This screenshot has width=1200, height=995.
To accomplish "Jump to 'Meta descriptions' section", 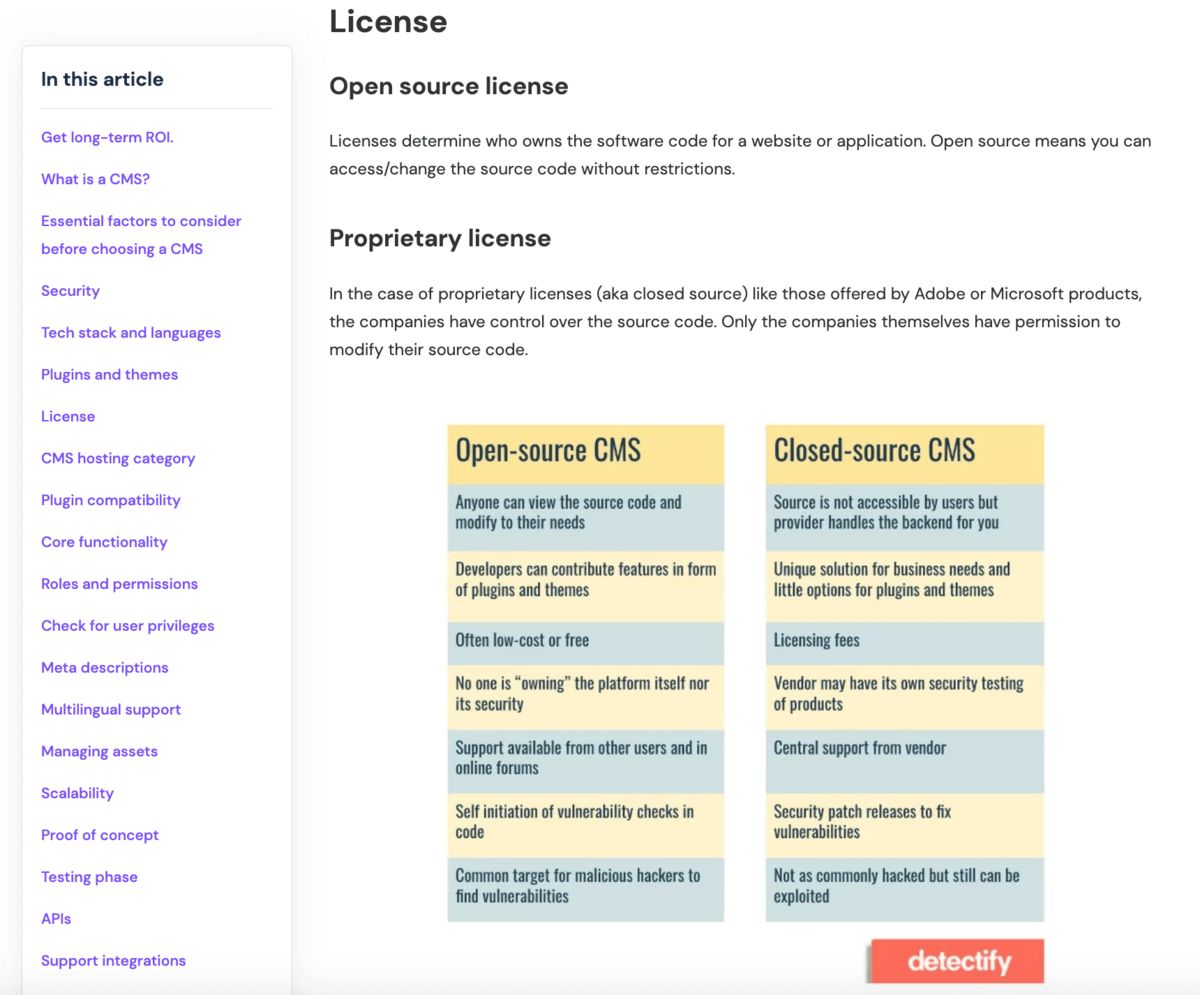I will click(x=104, y=668).
